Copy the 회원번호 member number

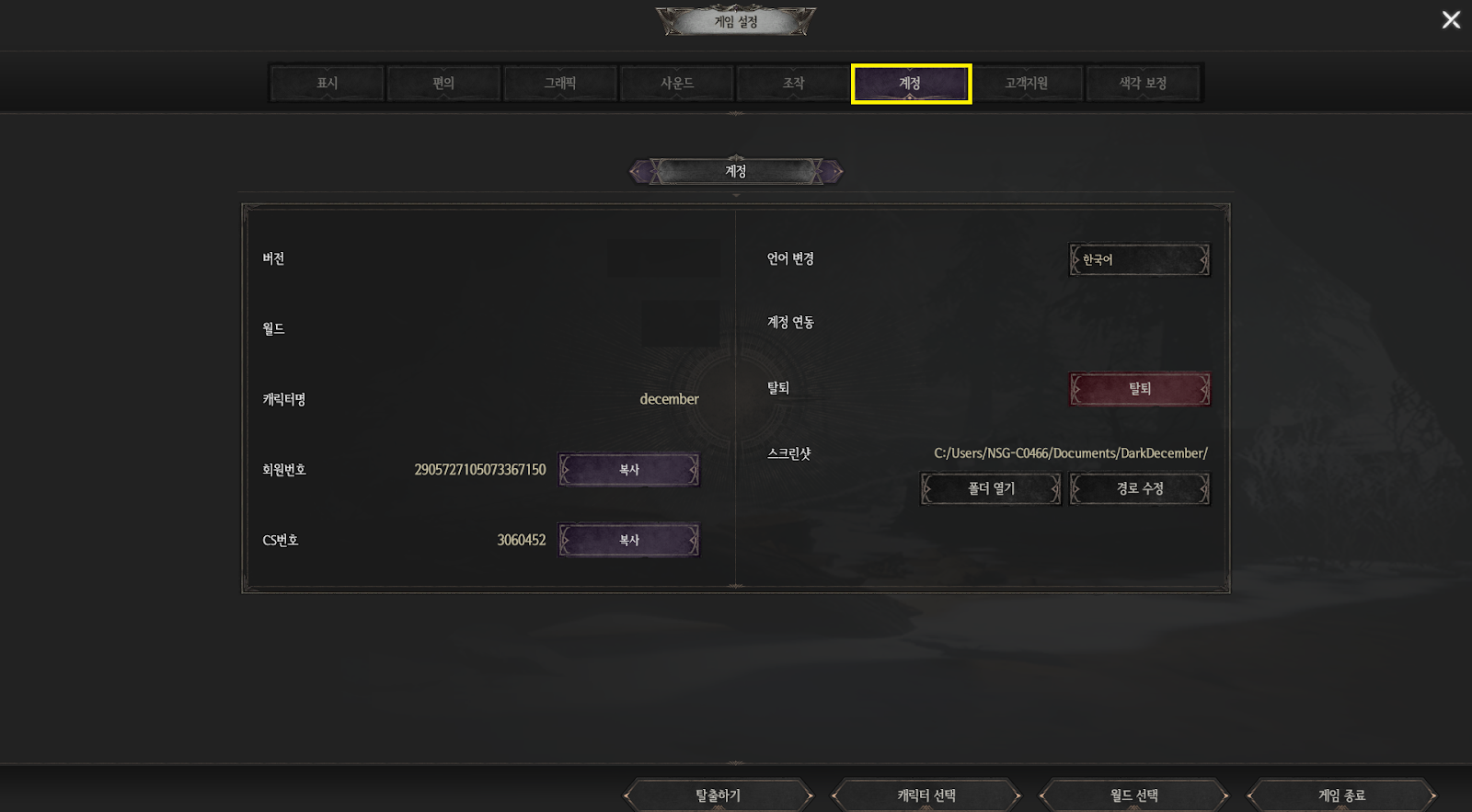629,470
